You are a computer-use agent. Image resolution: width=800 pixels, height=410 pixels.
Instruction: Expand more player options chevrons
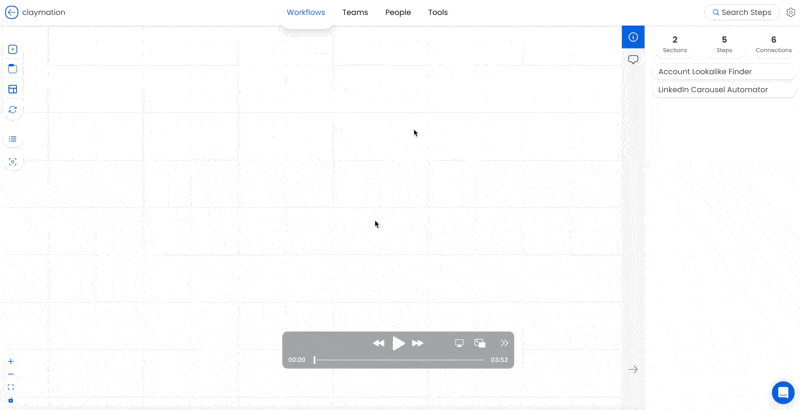point(505,343)
